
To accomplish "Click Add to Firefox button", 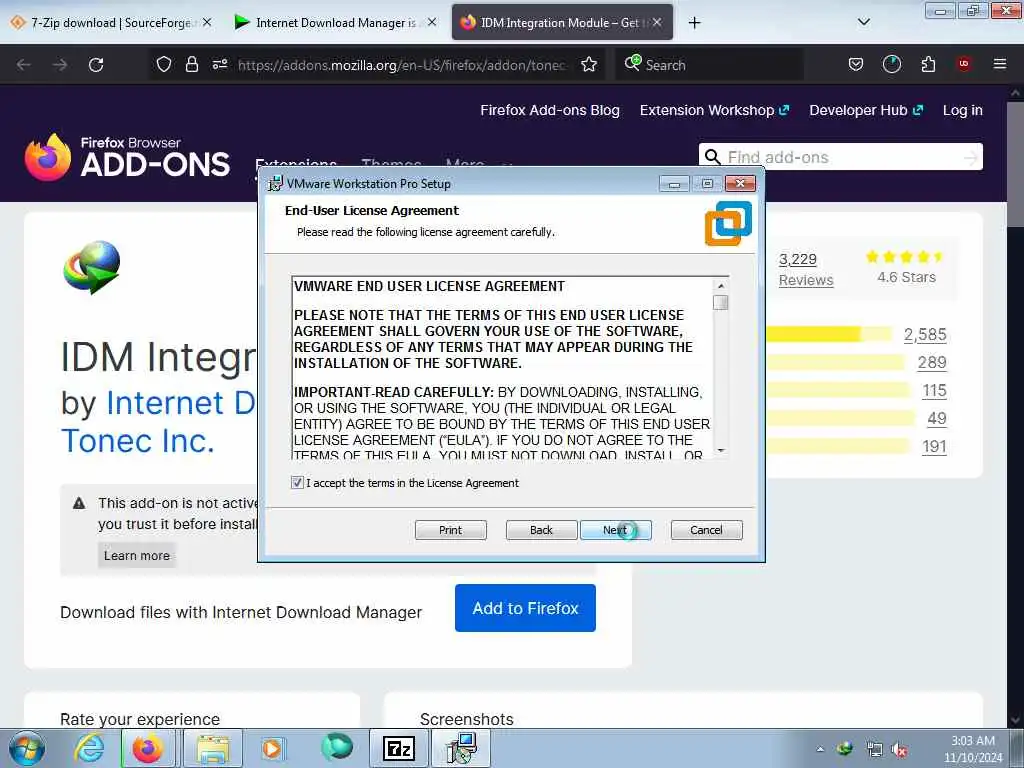I will (525, 608).
